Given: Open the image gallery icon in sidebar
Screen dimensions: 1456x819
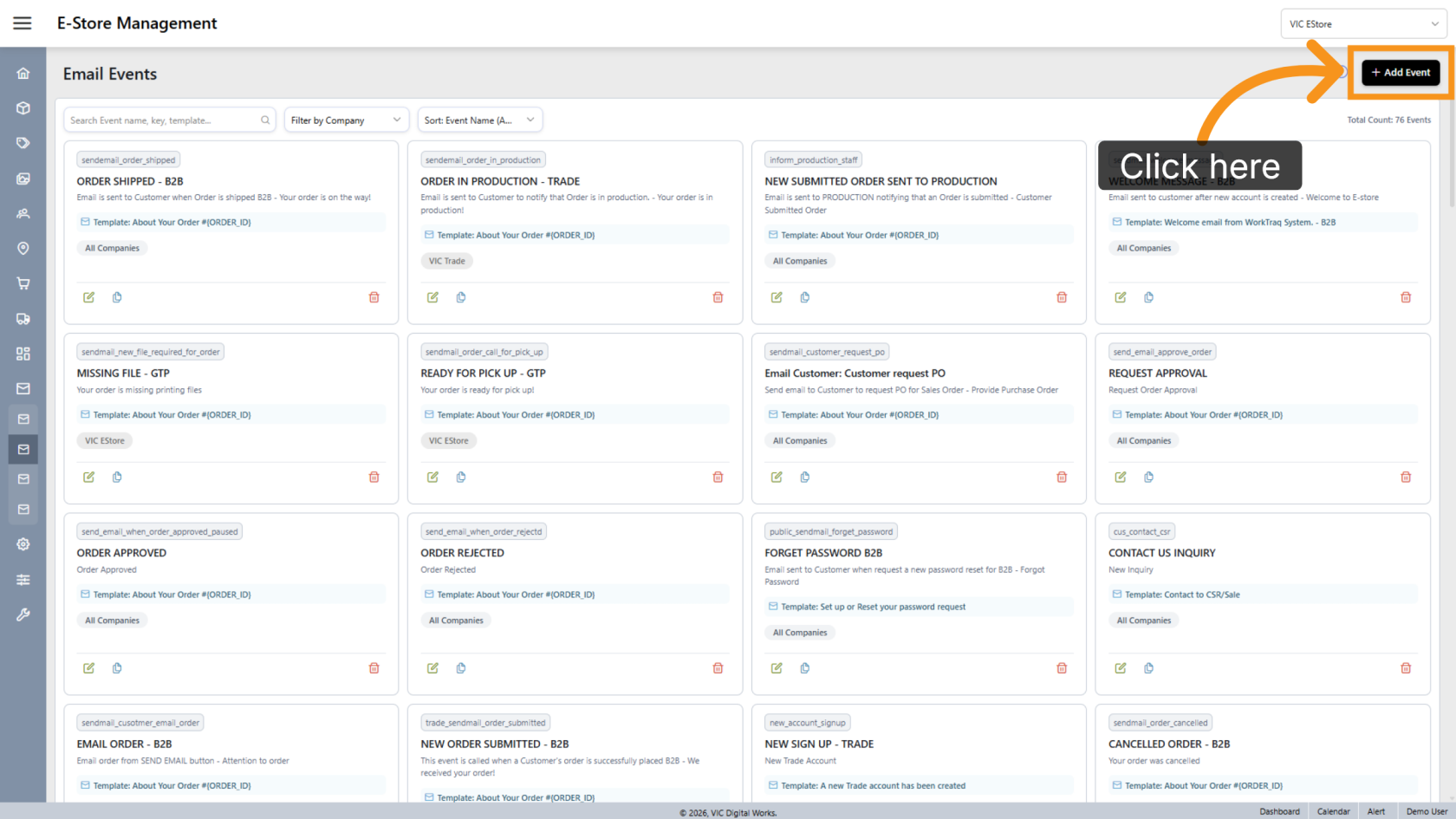Looking at the screenshot, I should pyautogui.click(x=23, y=179).
